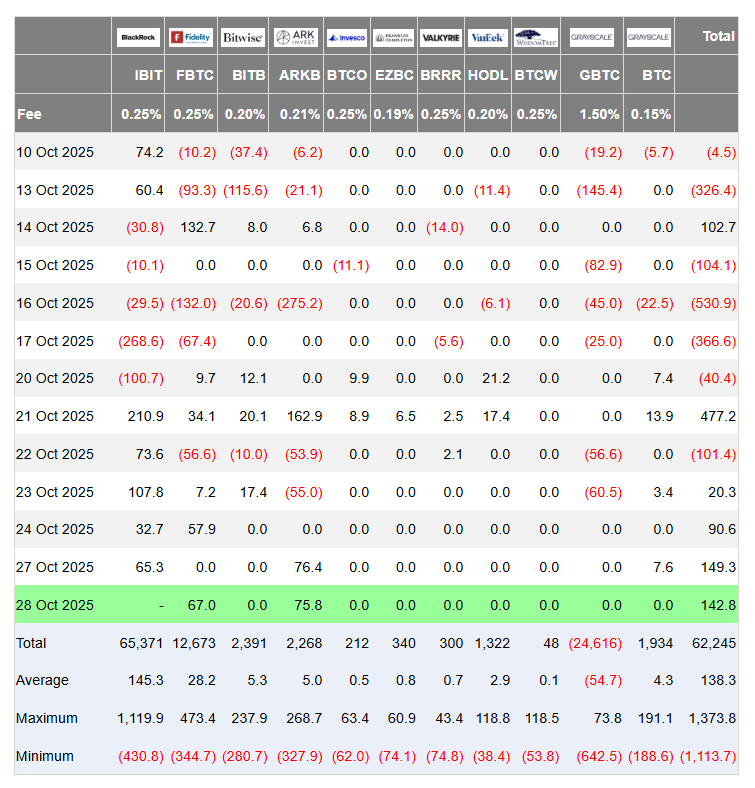Click the ARK Invest logo
755x788 pixels.
coord(296,37)
